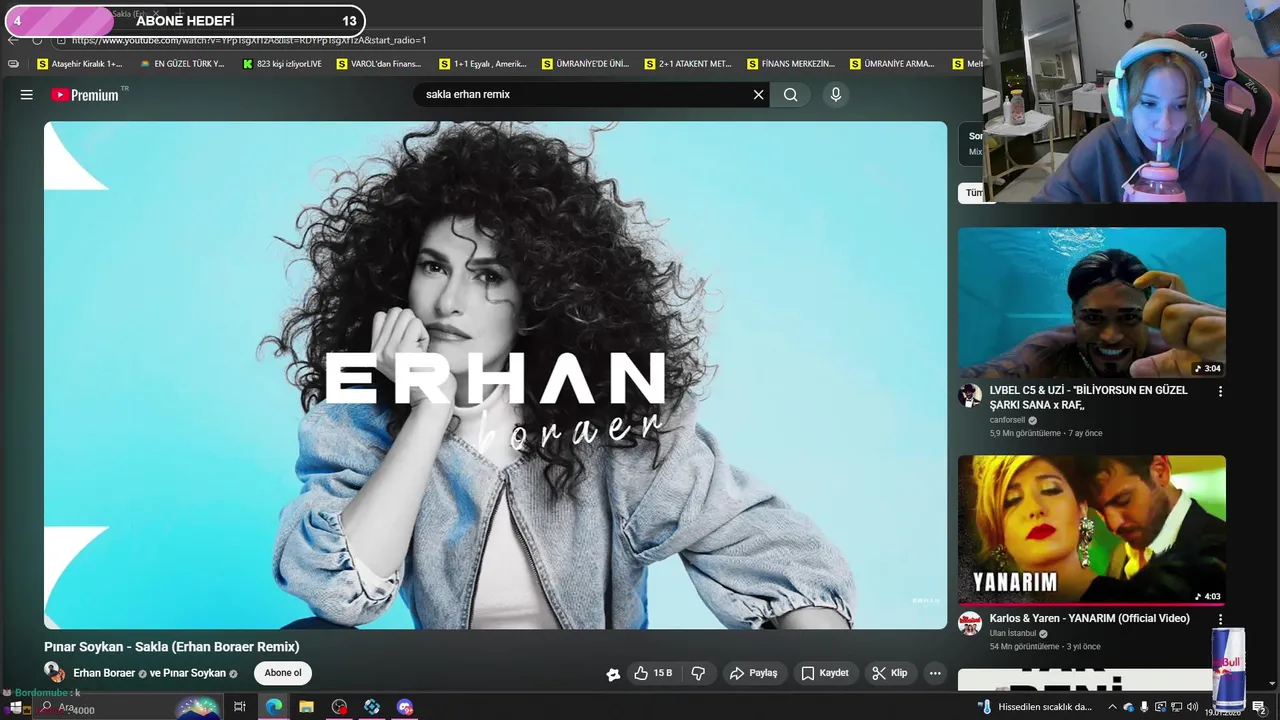1280x720 pixels.
Task: Show hidden system tray icons
Action: coord(1112,707)
